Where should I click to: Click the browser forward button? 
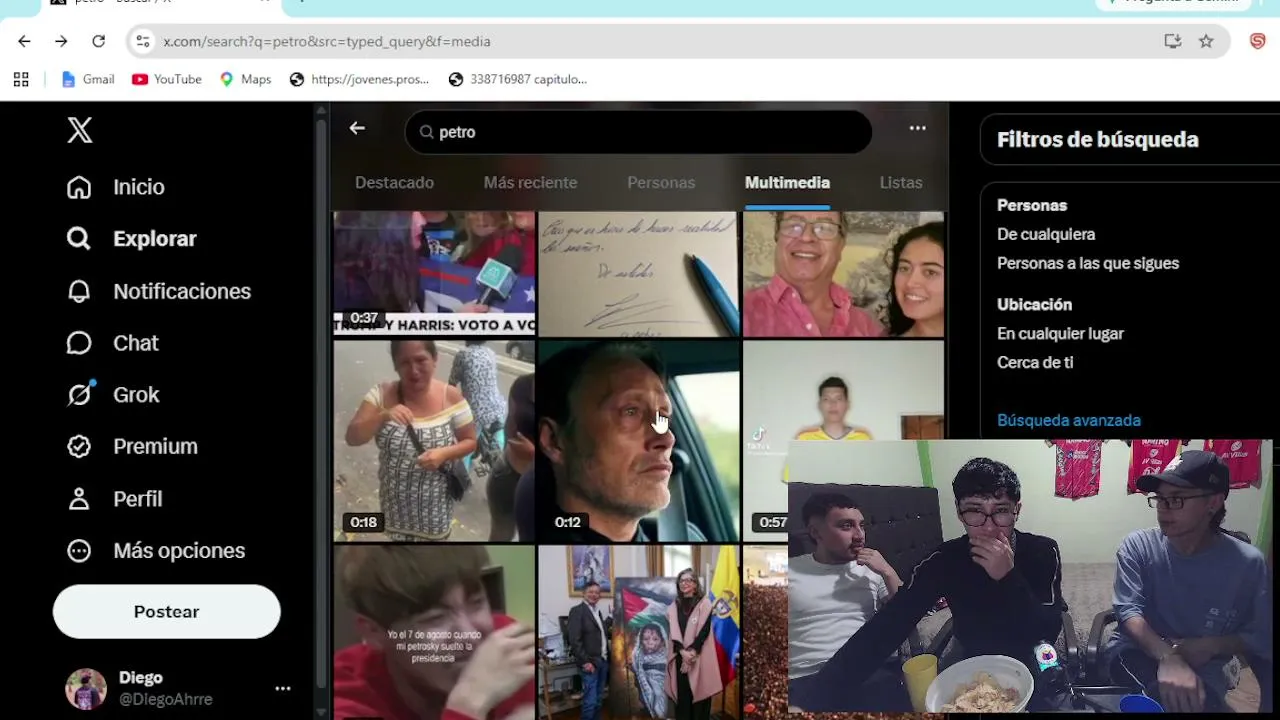[61, 41]
